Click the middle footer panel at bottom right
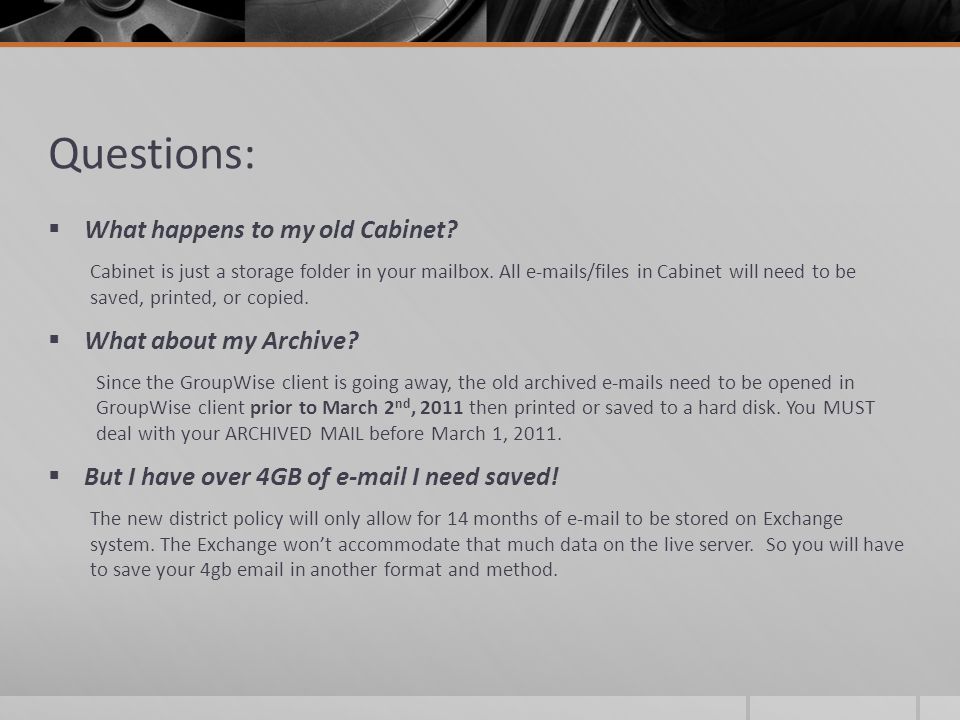The width and height of the screenshot is (960, 720). point(833,708)
